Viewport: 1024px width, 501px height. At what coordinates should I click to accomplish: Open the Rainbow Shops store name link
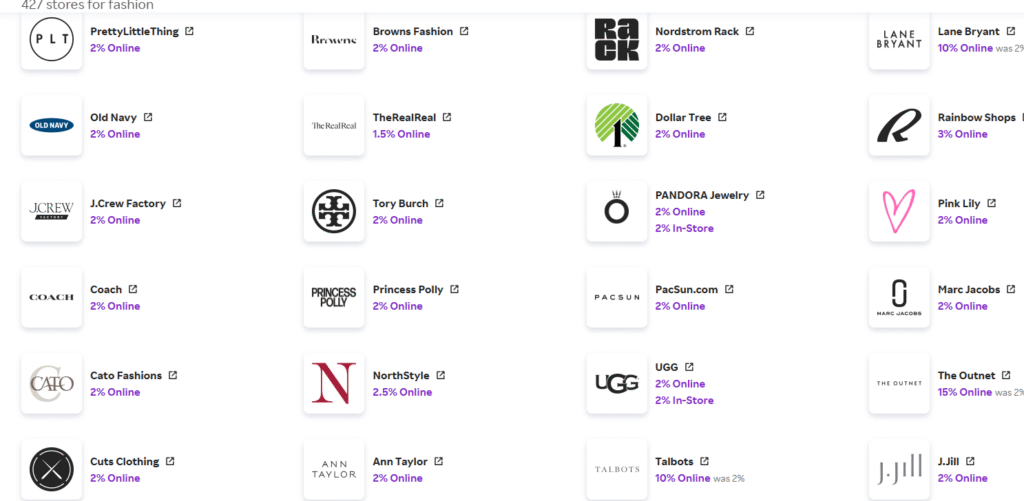tap(976, 118)
